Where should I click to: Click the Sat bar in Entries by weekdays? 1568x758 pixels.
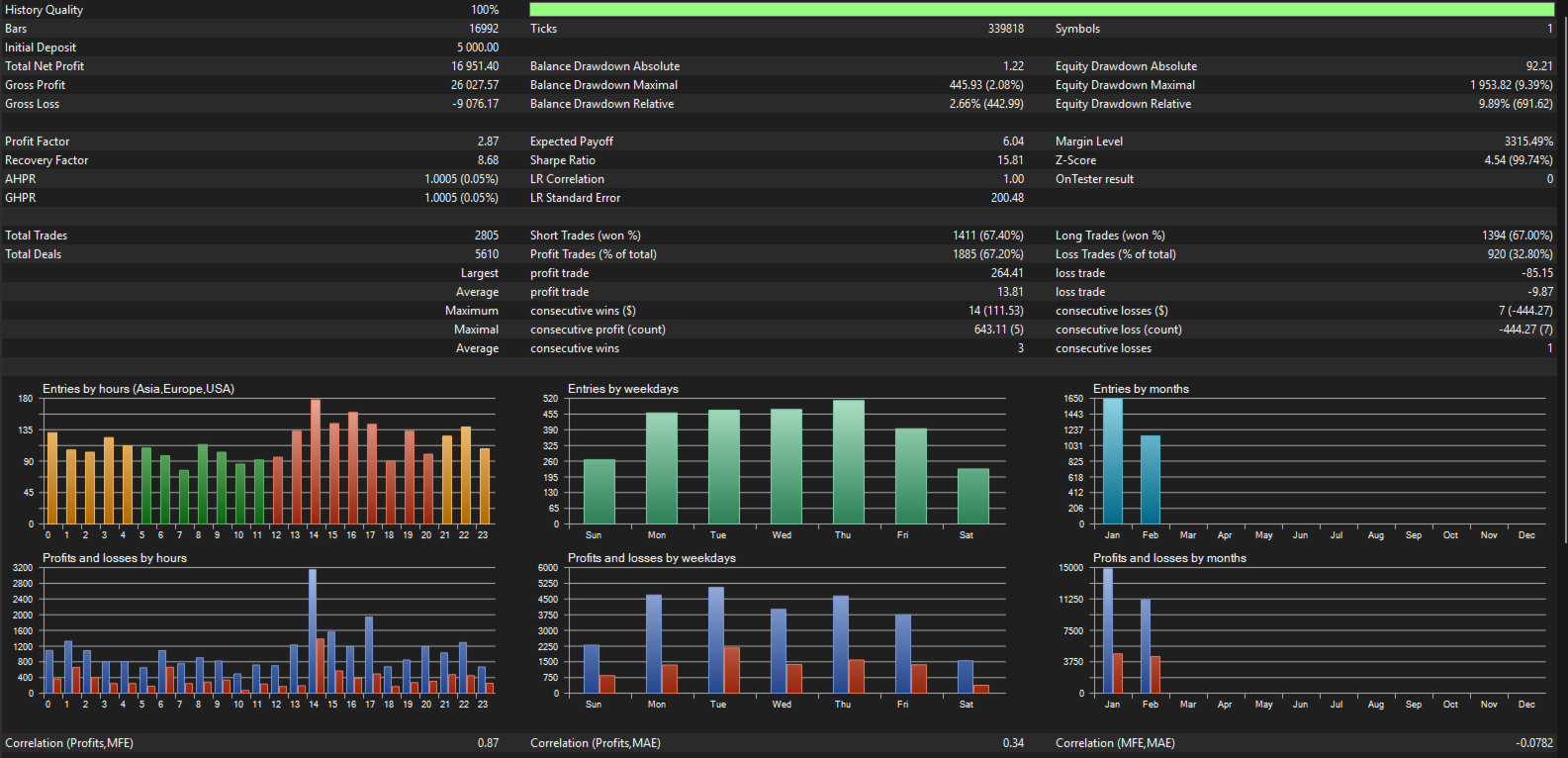(x=972, y=496)
